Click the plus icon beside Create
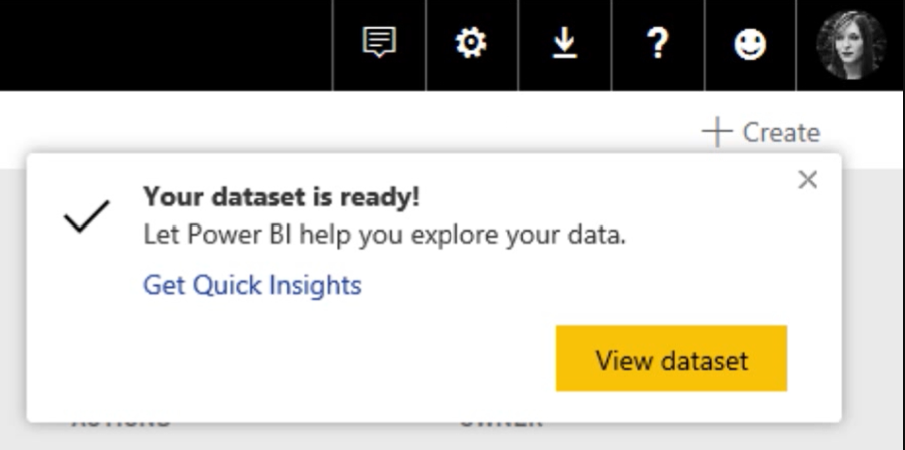 (717, 132)
